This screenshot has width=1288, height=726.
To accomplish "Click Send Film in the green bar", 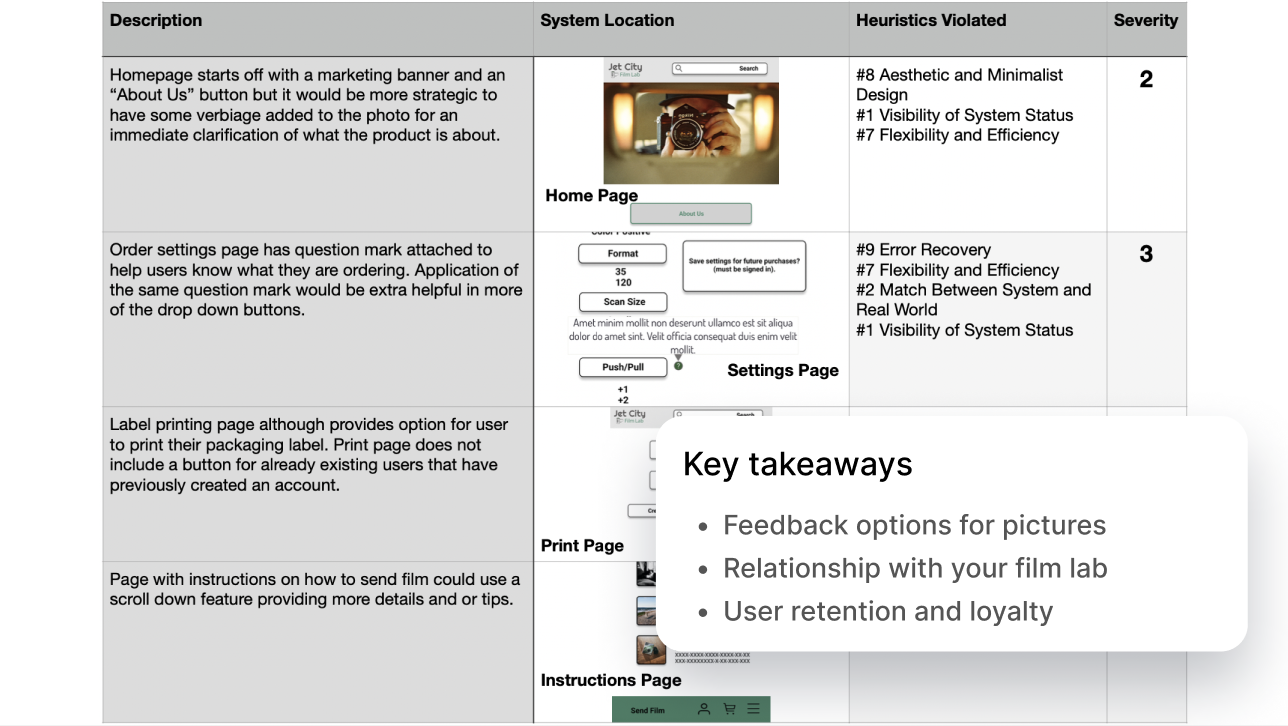I will [648, 710].
